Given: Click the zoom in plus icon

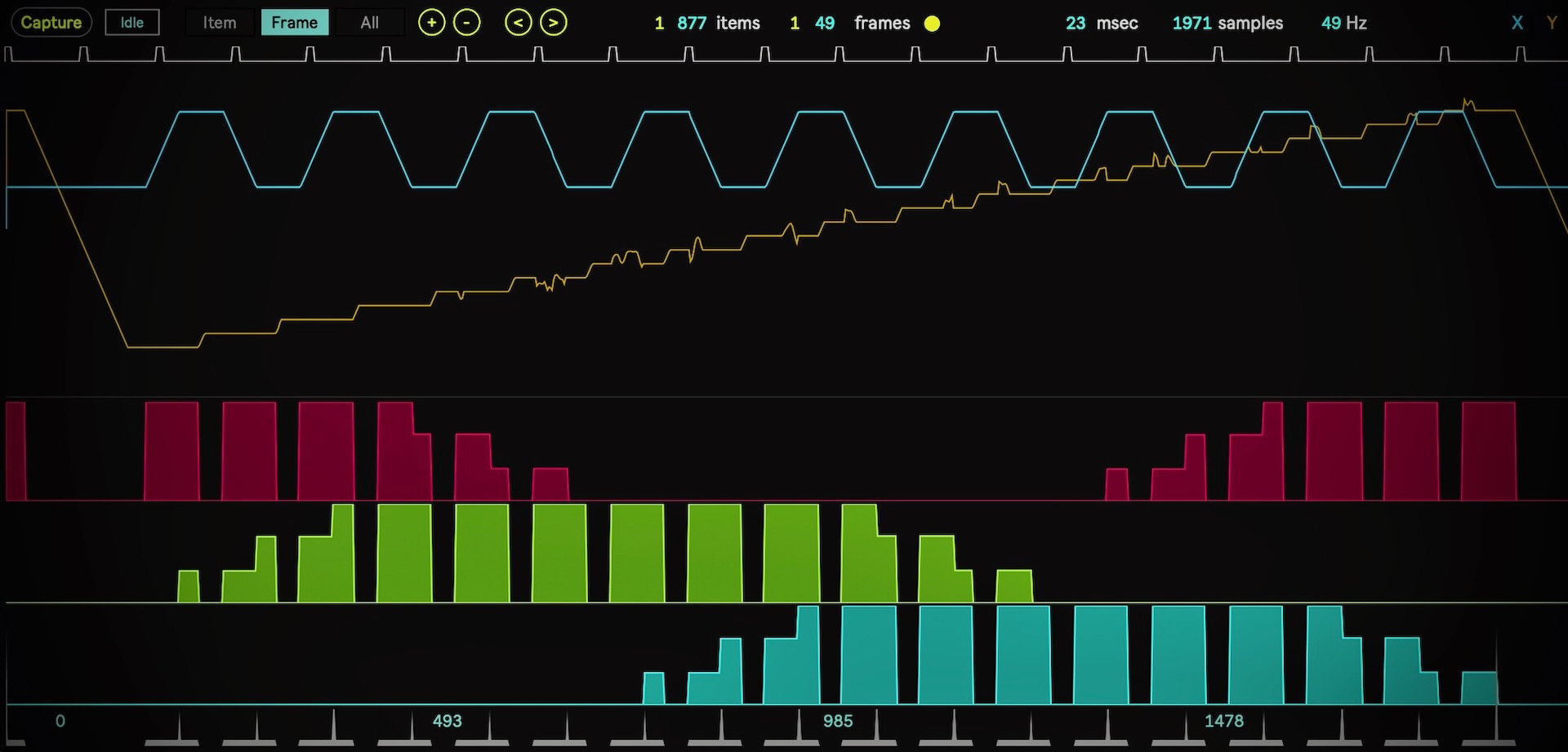Looking at the screenshot, I should click(431, 23).
